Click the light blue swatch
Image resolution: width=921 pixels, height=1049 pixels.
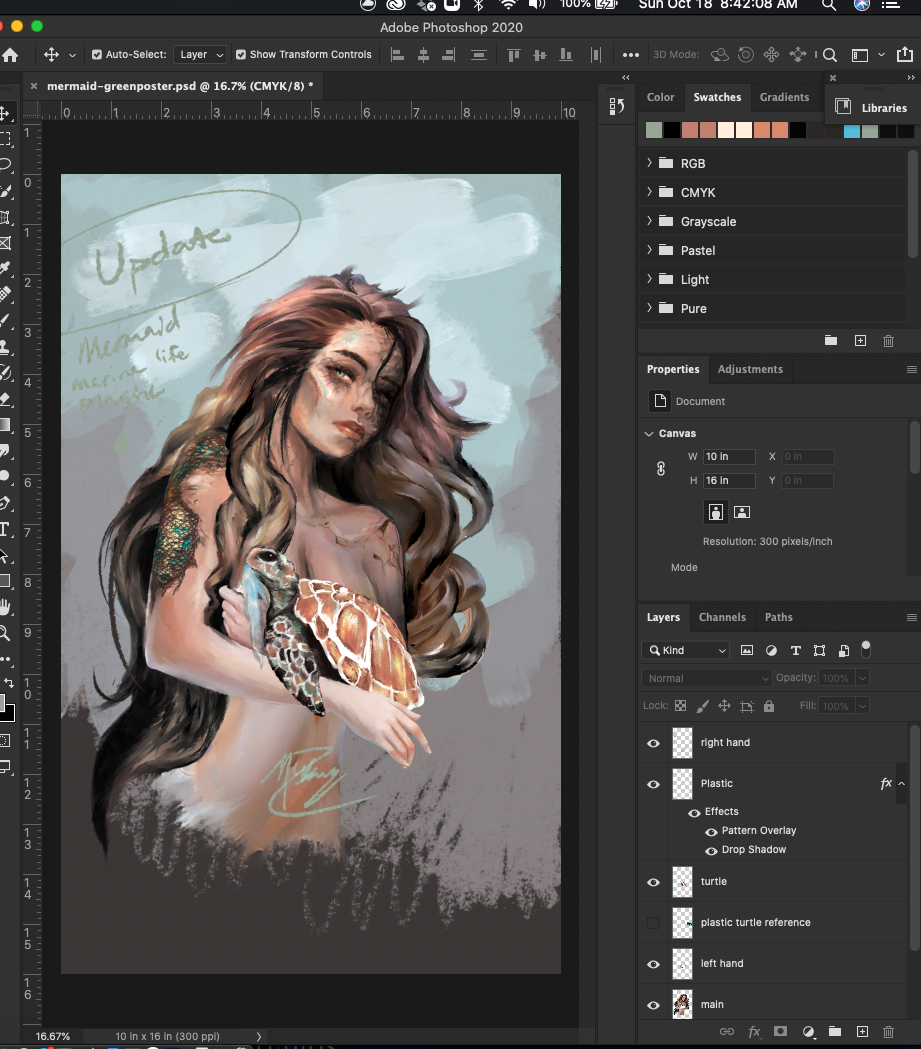851,131
